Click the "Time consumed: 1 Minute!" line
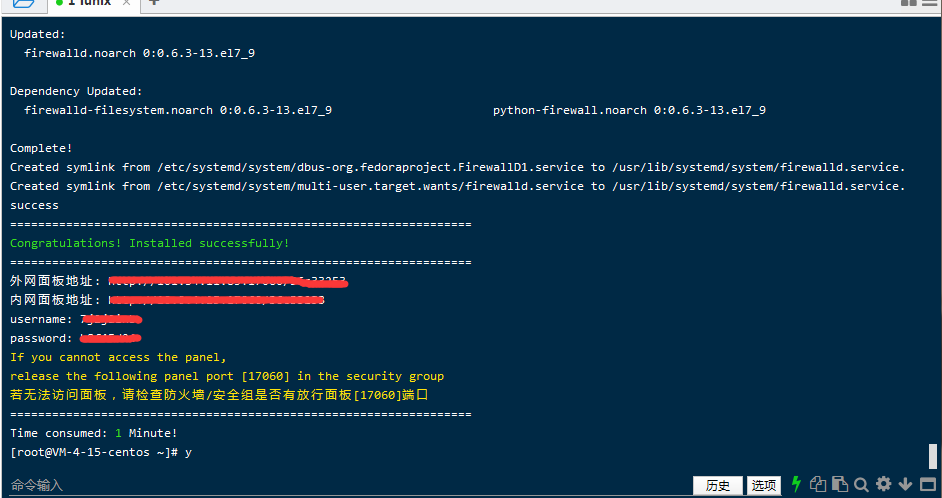This screenshot has height=498, width=942. 94,433
